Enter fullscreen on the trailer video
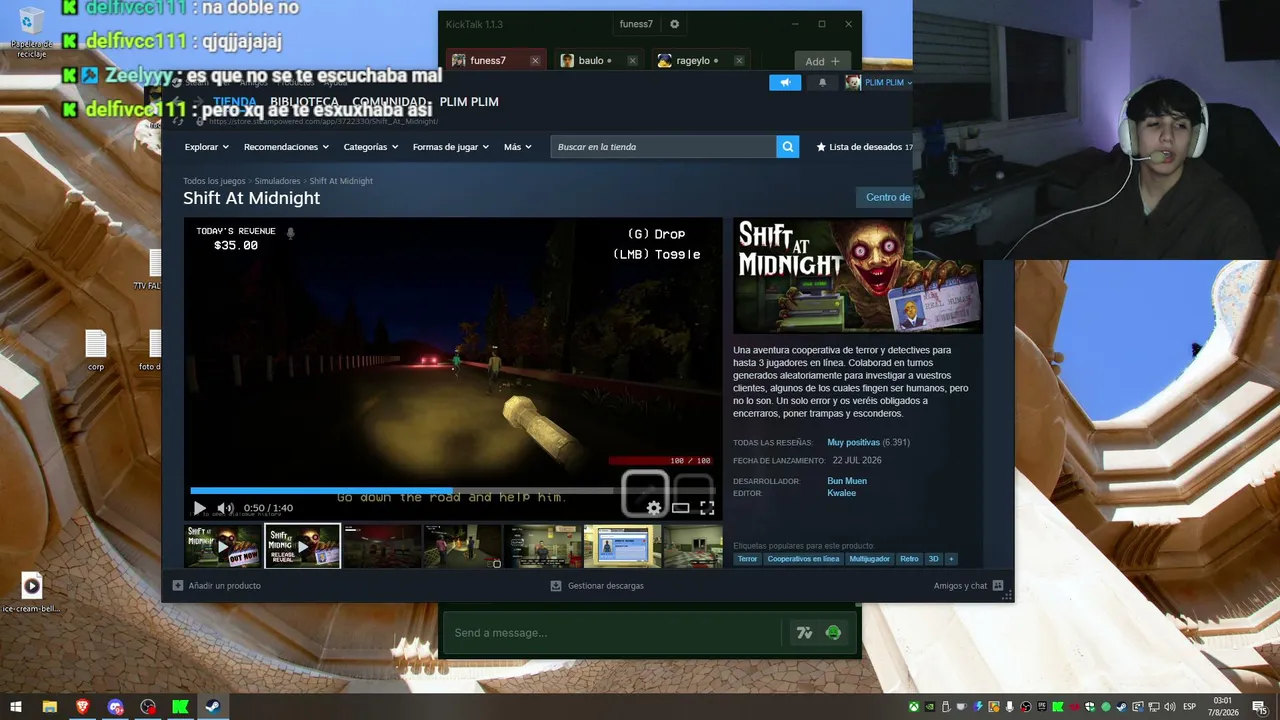Image resolution: width=1280 pixels, height=720 pixels. click(707, 508)
